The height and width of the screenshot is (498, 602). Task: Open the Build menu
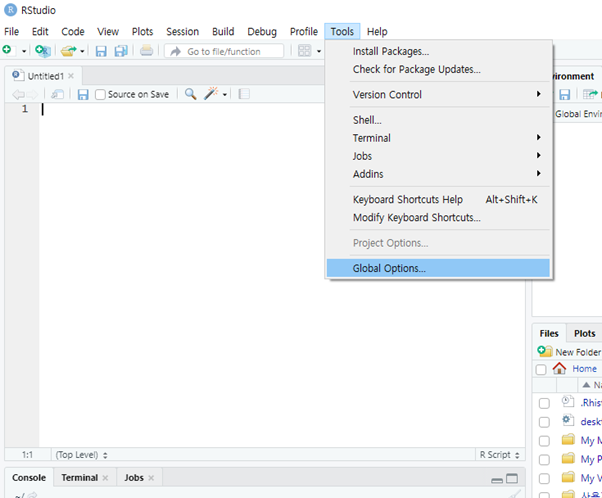point(223,31)
